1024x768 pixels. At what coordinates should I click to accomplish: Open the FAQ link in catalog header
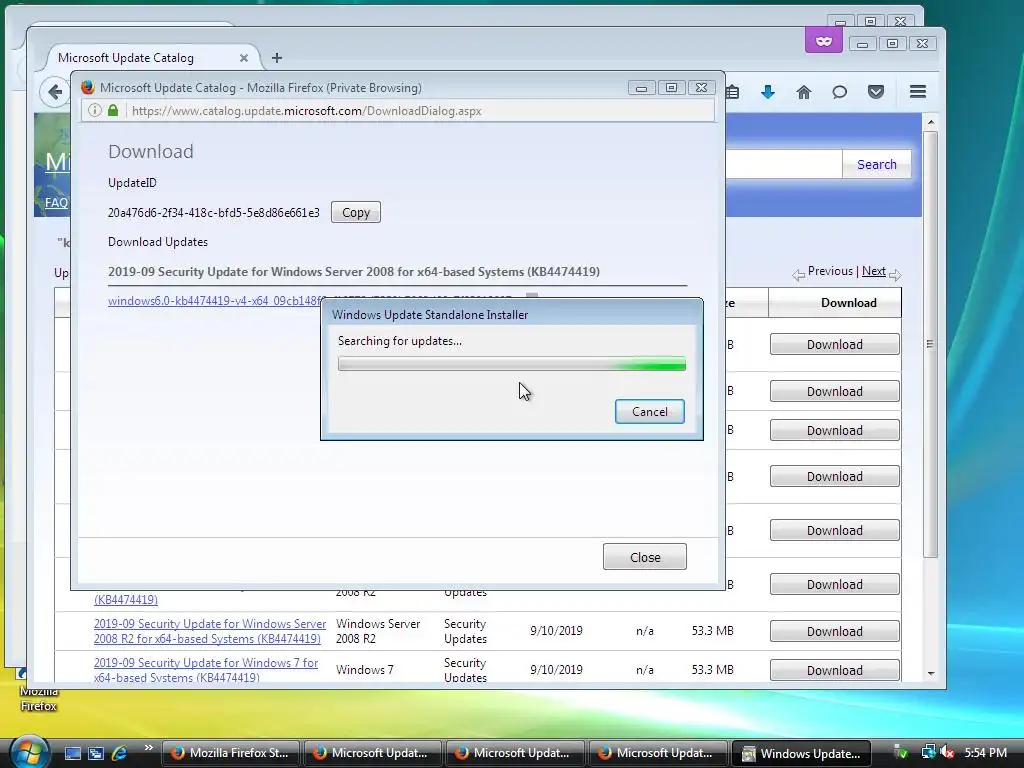tap(56, 202)
